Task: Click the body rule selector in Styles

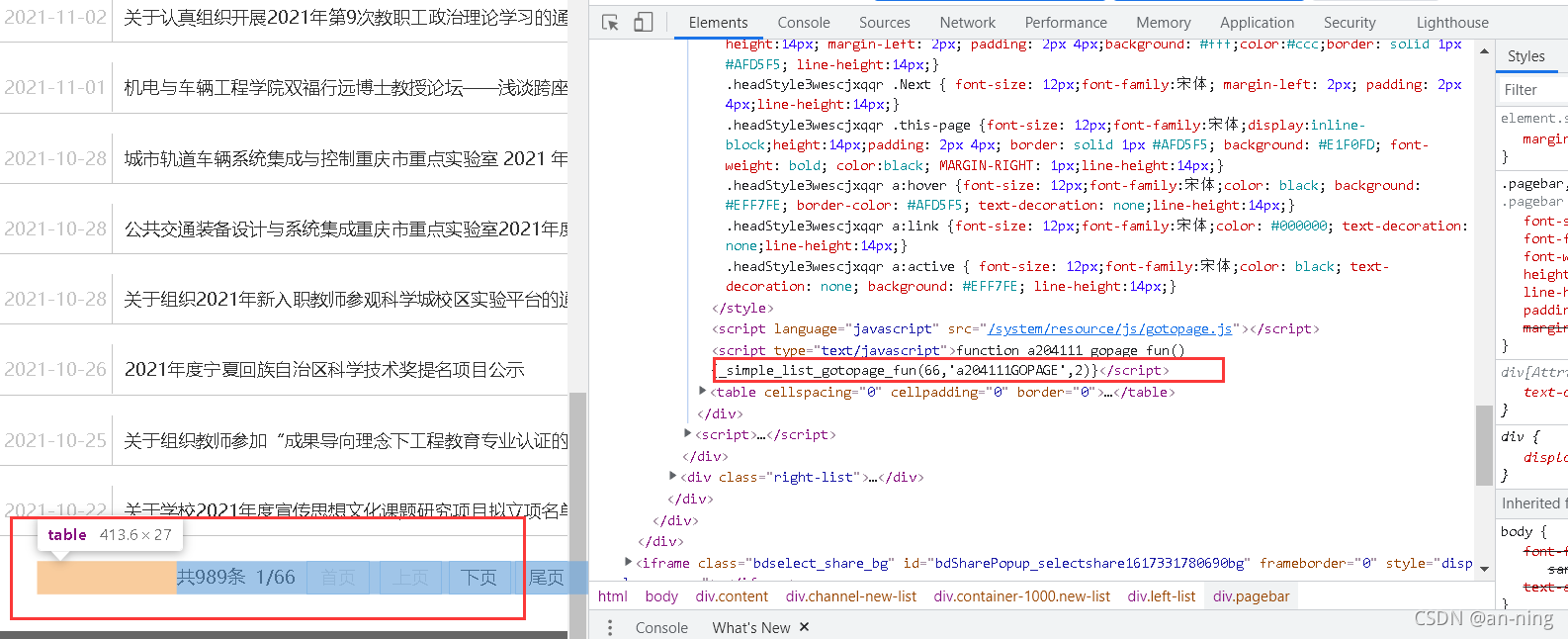Action: point(1517,531)
